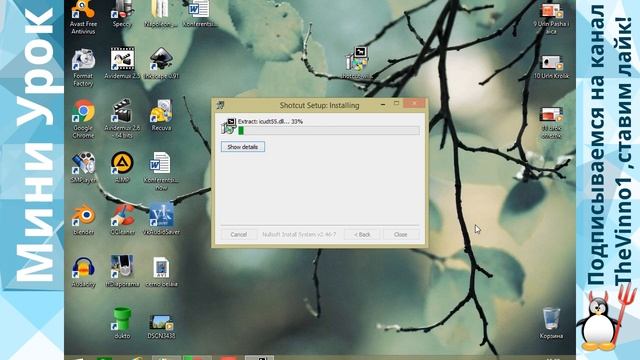
Task: Select the Avidemux 2.6 64 bits icon
Action: coord(122,118)
